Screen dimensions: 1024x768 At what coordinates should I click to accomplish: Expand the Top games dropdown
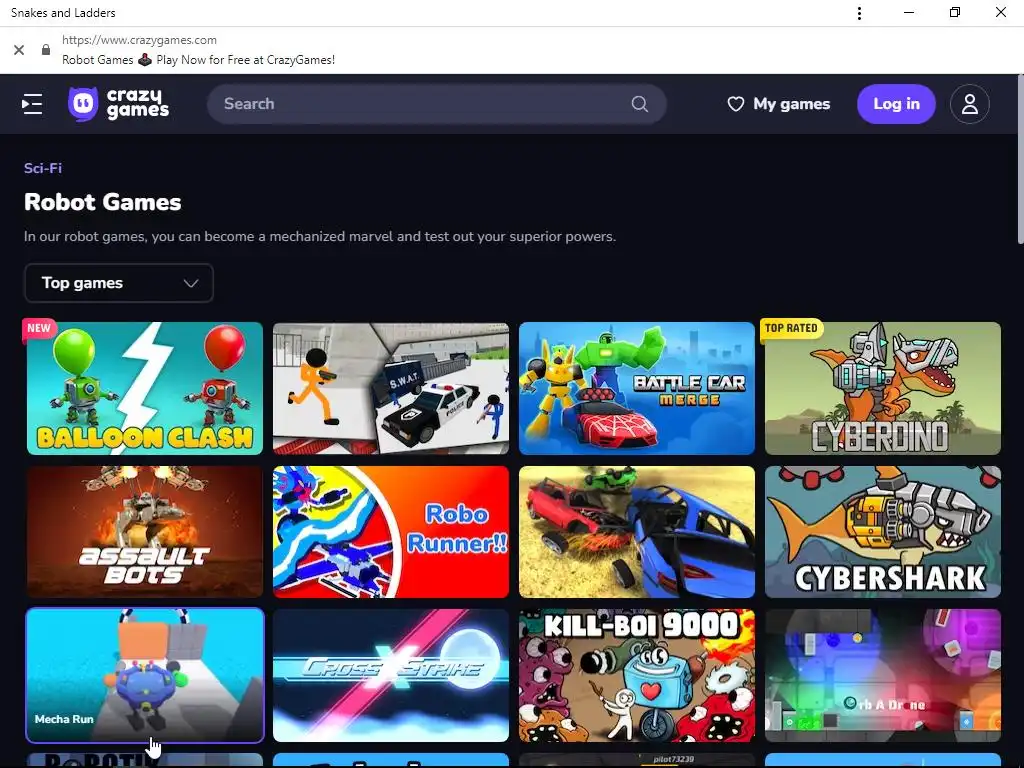click(x=119, y=283)
